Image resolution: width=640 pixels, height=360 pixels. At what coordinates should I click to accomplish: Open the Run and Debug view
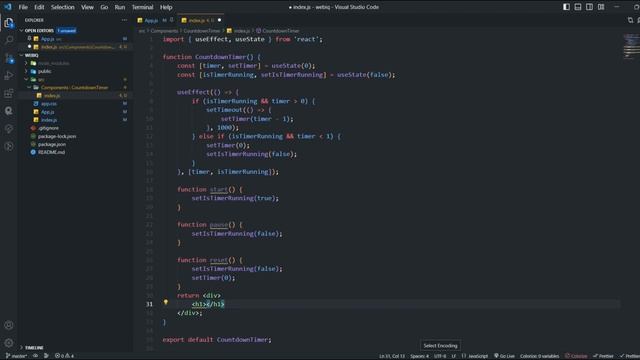[9, 76]
